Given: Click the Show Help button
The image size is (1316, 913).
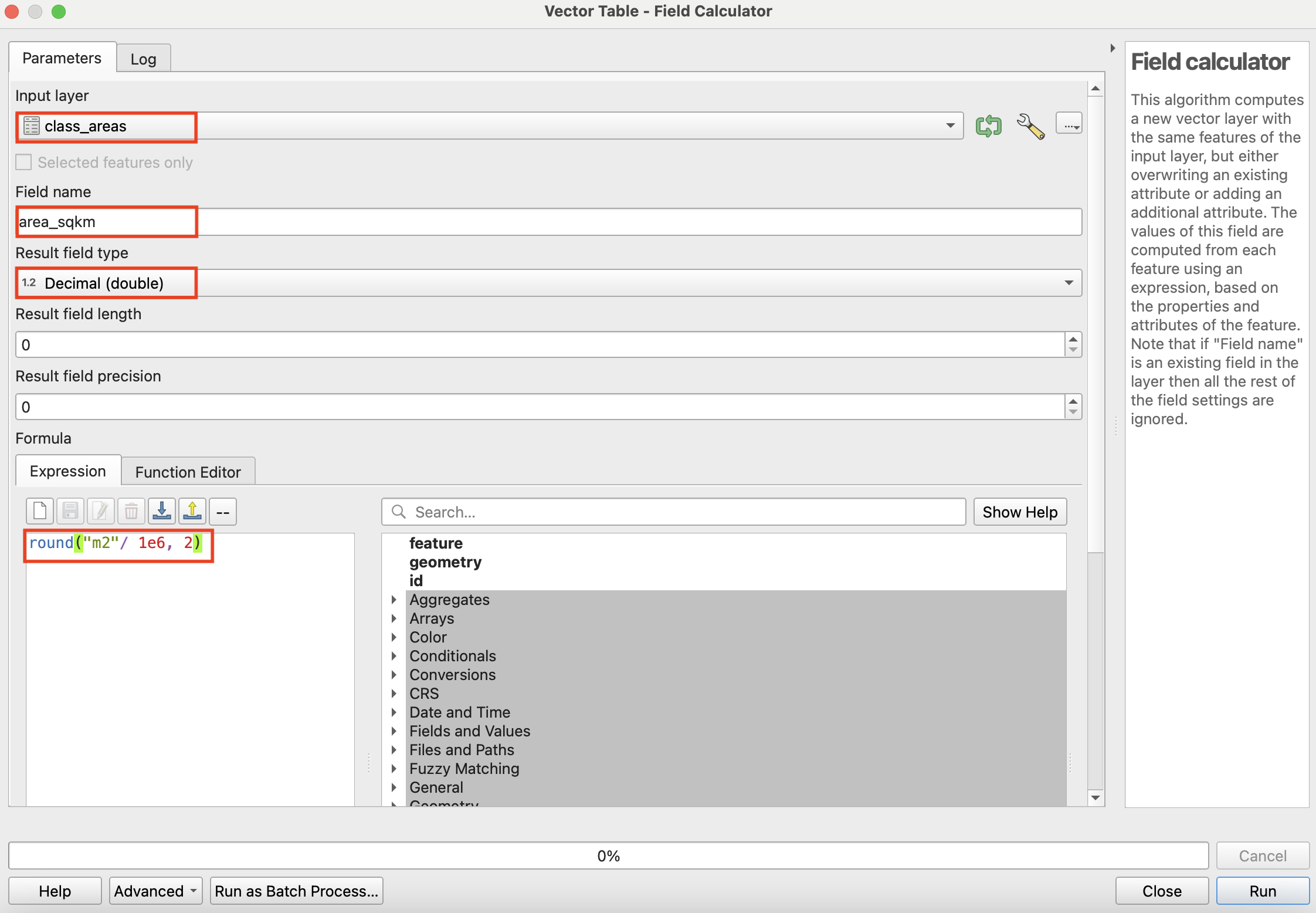Looking at the screenshot, I should 1019,512.
